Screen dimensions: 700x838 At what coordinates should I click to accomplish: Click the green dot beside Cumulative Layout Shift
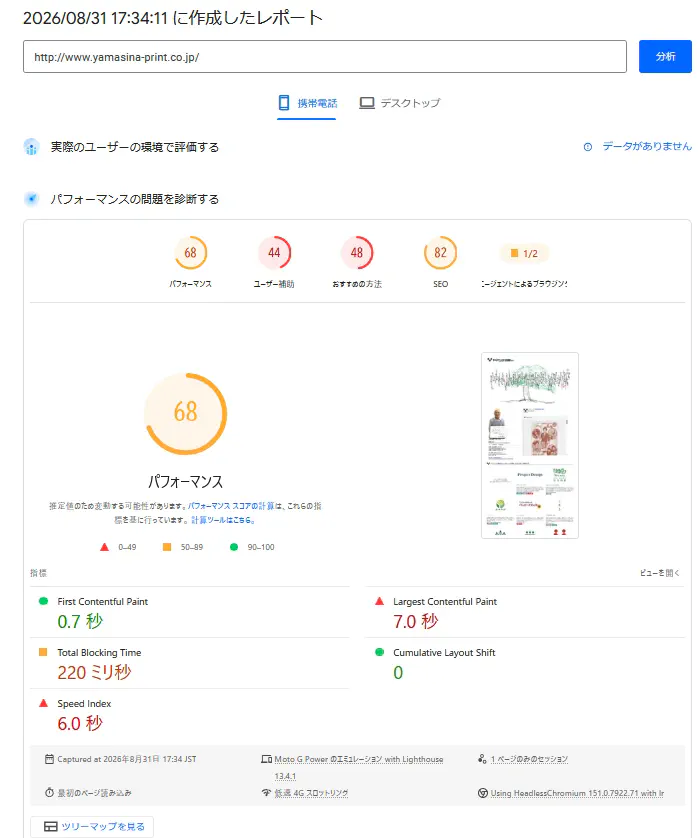coord(379,652)
